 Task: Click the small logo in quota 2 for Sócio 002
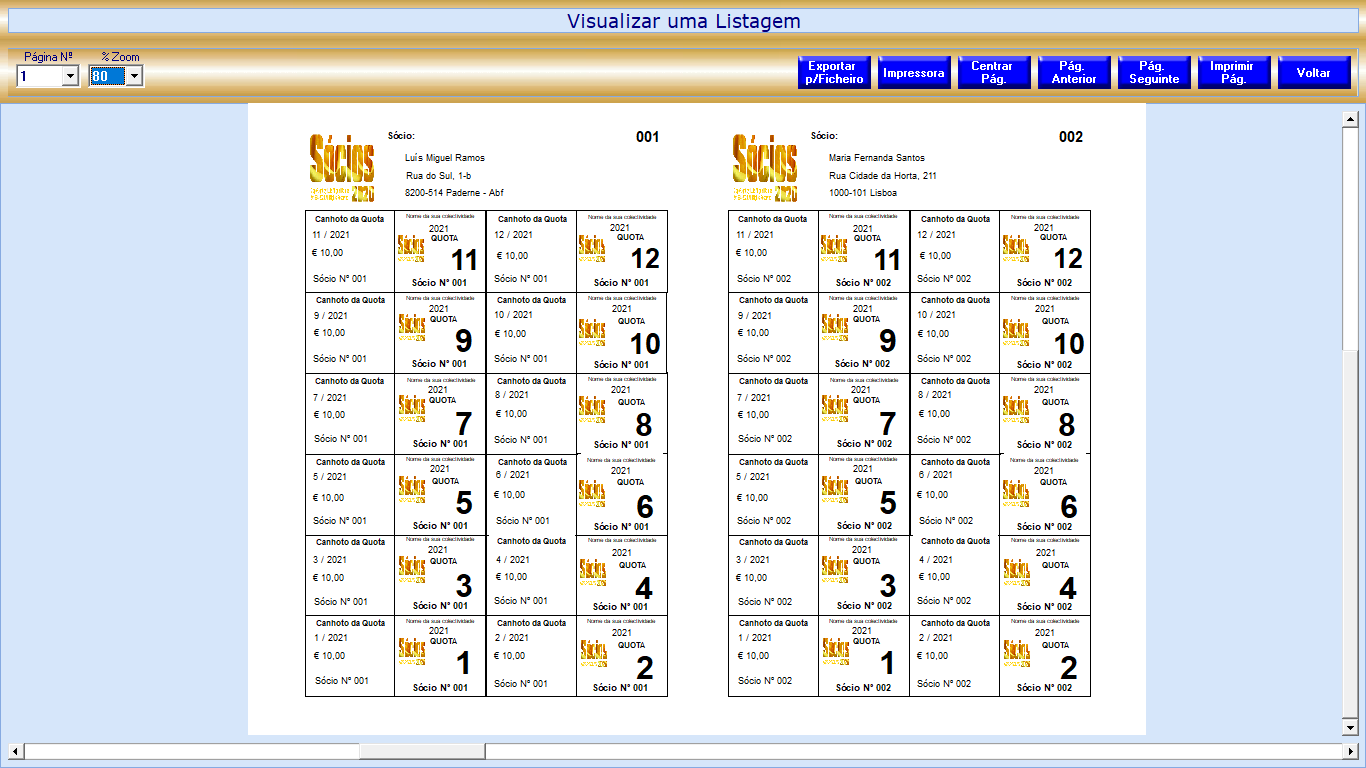pyautogui.click(x=1016, y=652)
